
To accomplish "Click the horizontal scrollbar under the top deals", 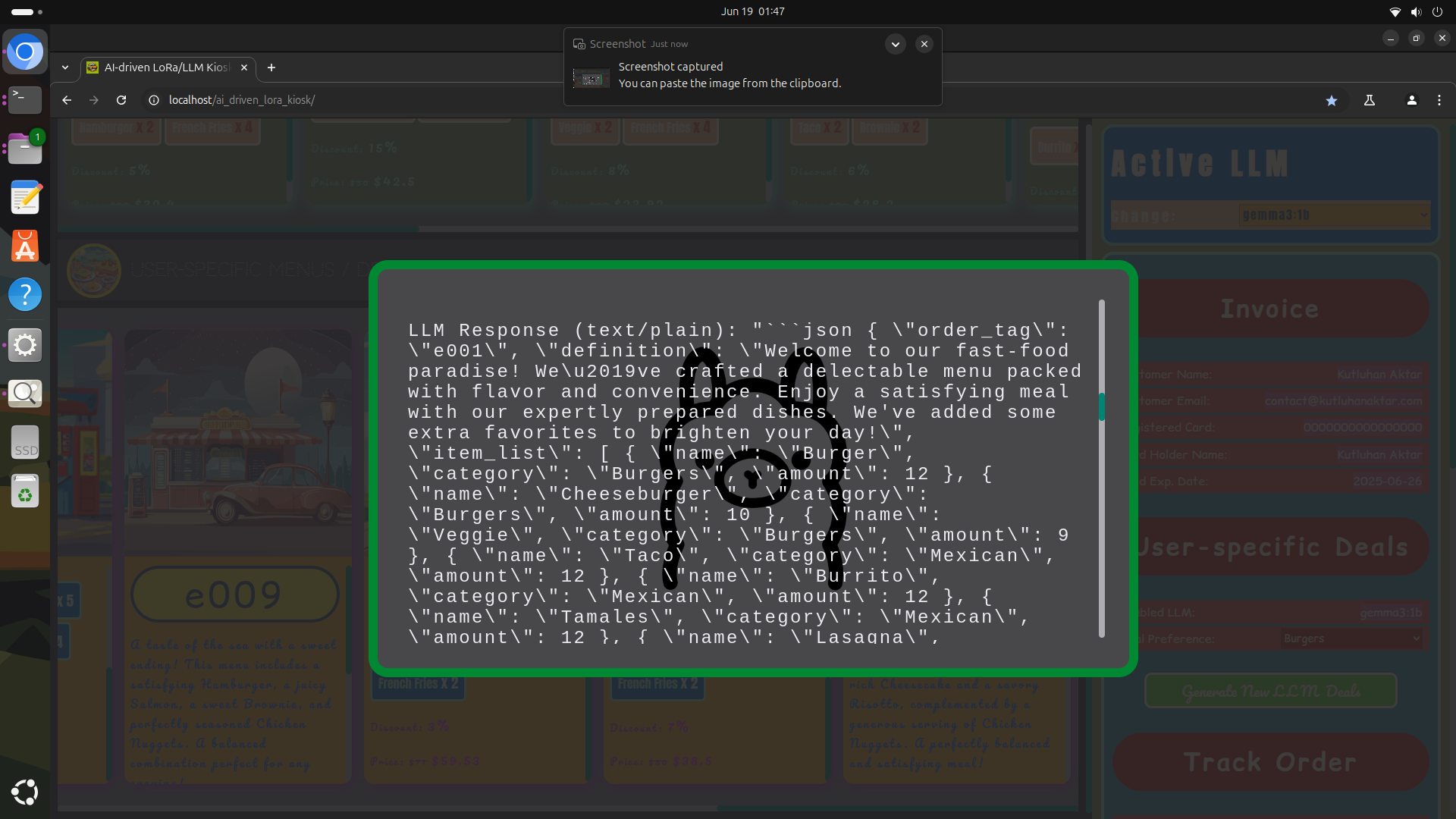I will tap(238, 228).
